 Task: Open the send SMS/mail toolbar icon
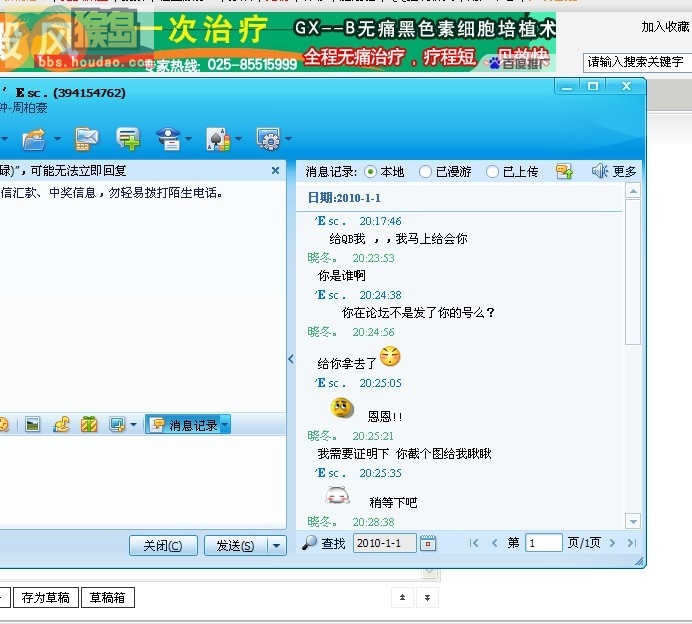pyautogui.click(x=86, y=139)
